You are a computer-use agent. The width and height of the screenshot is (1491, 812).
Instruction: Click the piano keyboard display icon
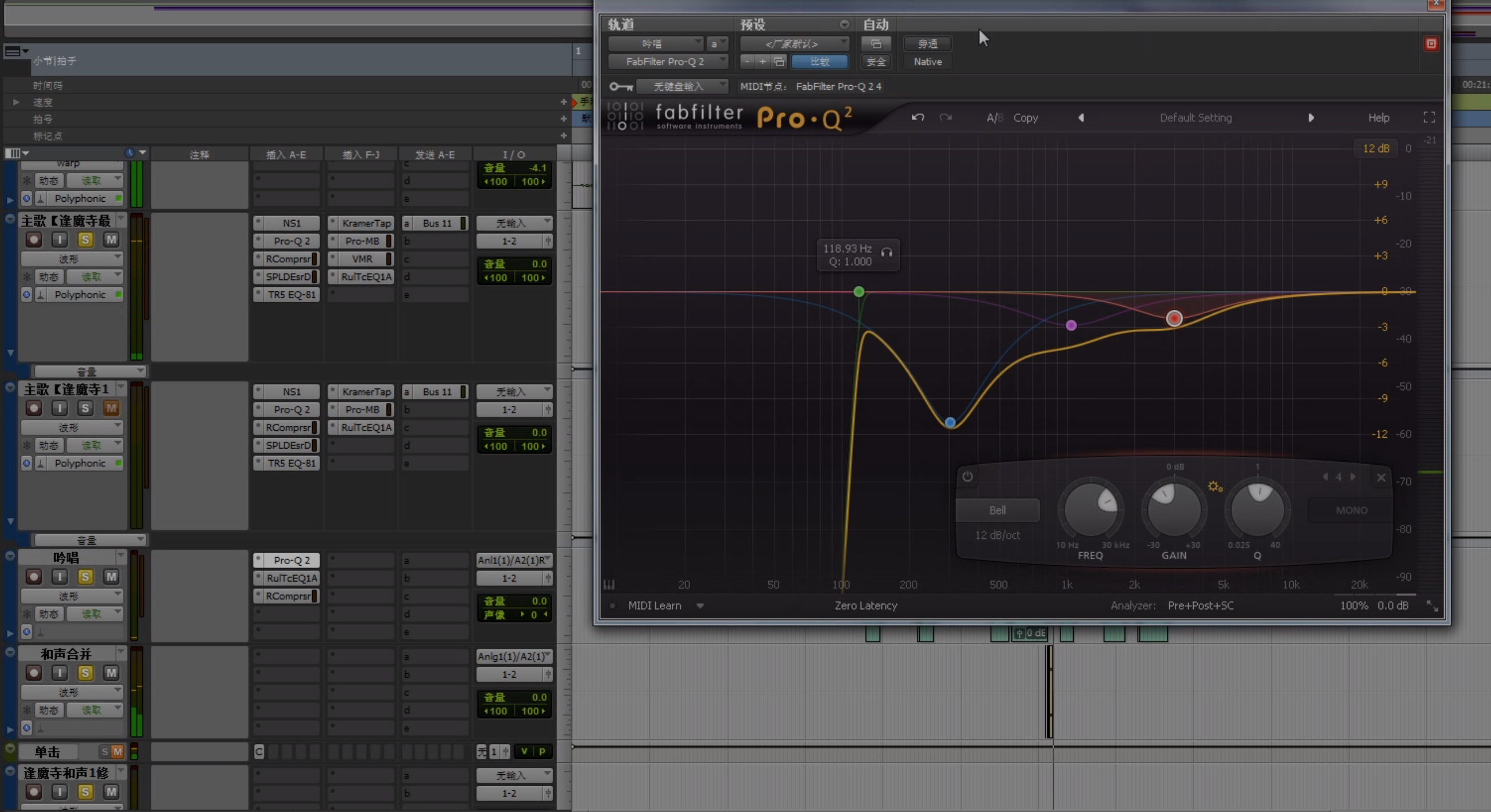click(x=609, y=585)
